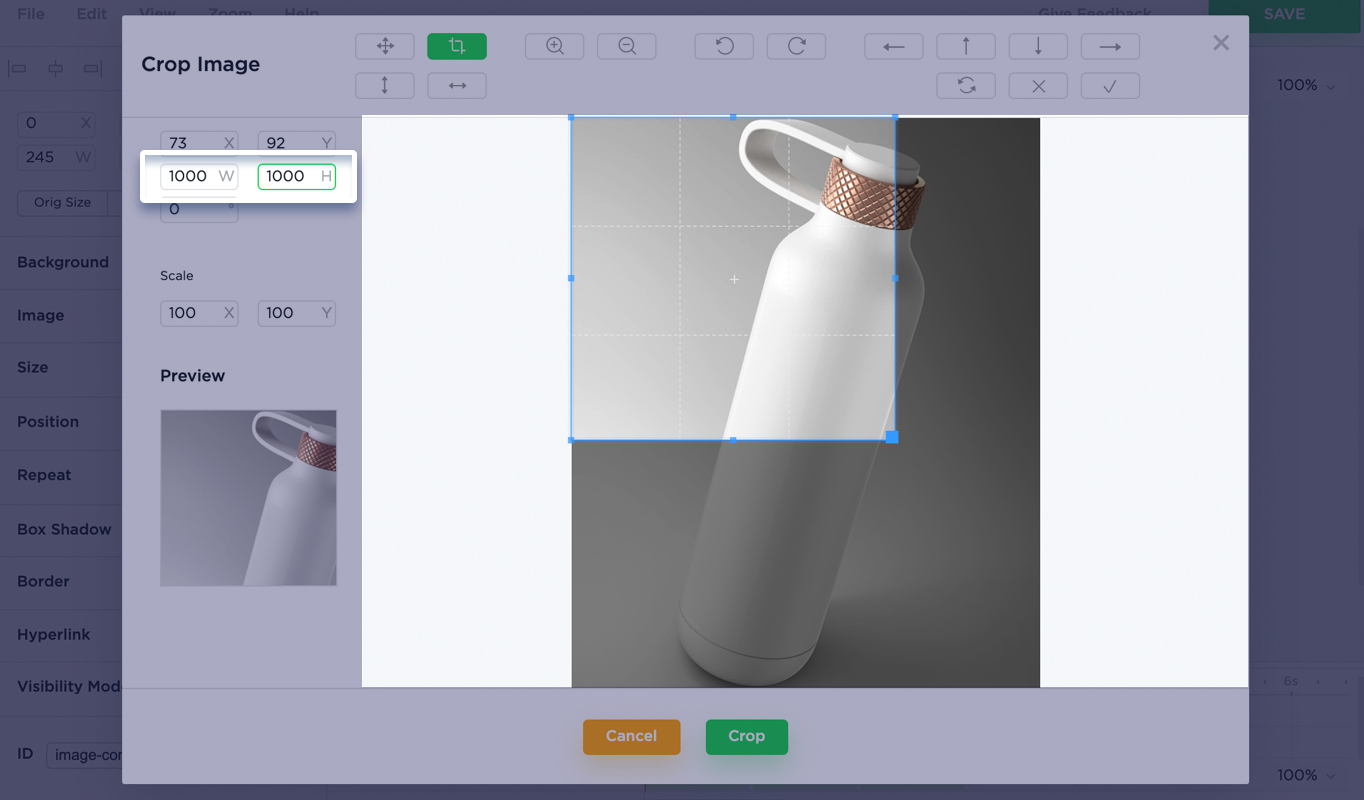Click the crop width W input field
The width and height of the screenshot is (1364, 800).
click(190, 177)
